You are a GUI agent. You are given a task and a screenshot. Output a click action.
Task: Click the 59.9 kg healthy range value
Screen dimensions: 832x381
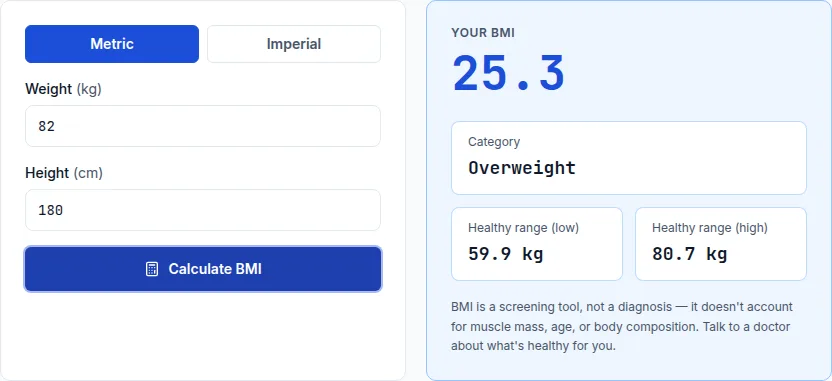pyautogui.click(x=506, y=254)
